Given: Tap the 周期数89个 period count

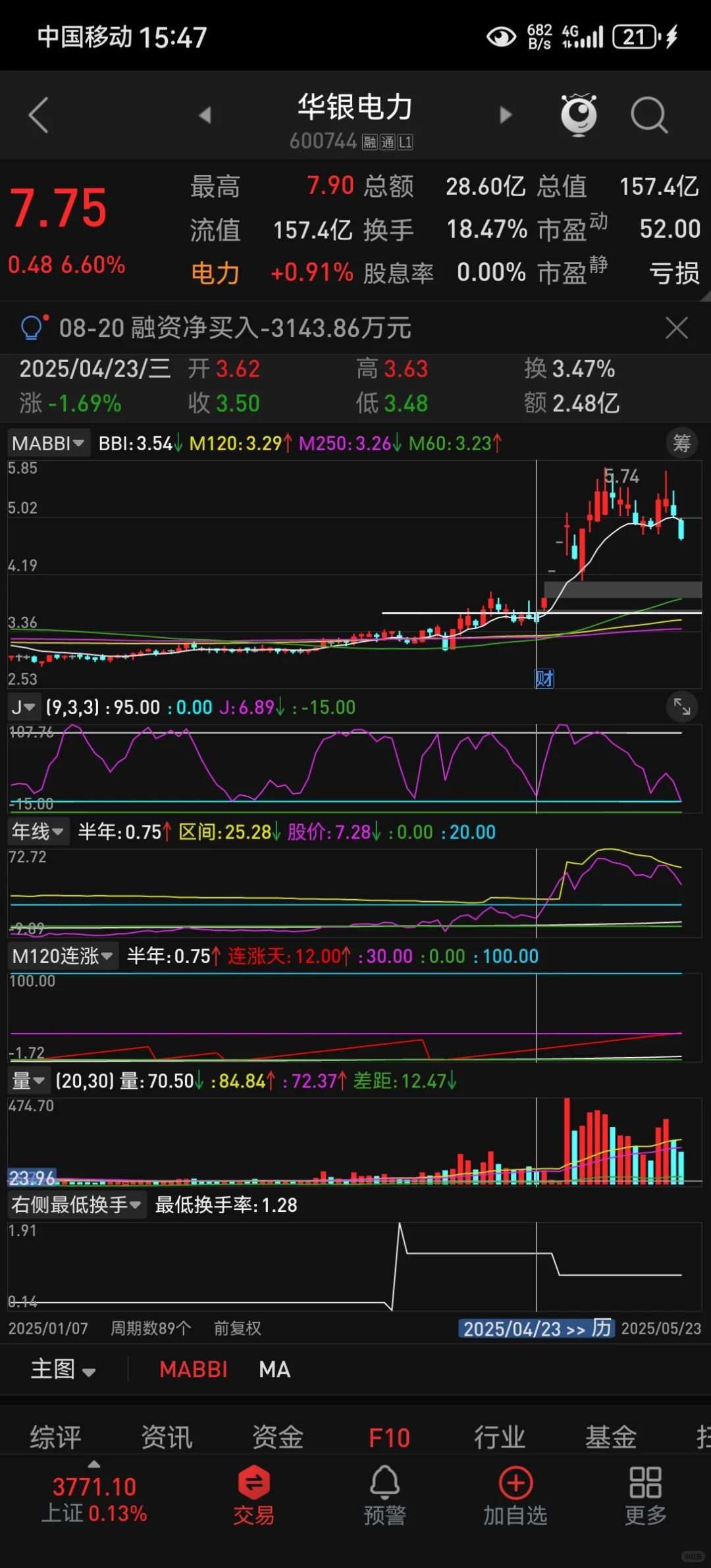Looking at the screenshot, I should (x=151, y=1328).
